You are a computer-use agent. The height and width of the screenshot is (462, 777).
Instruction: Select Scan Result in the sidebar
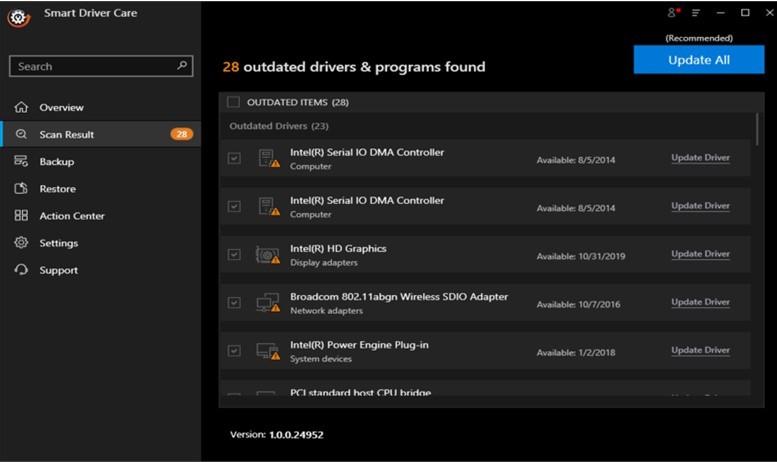[102, 134]
